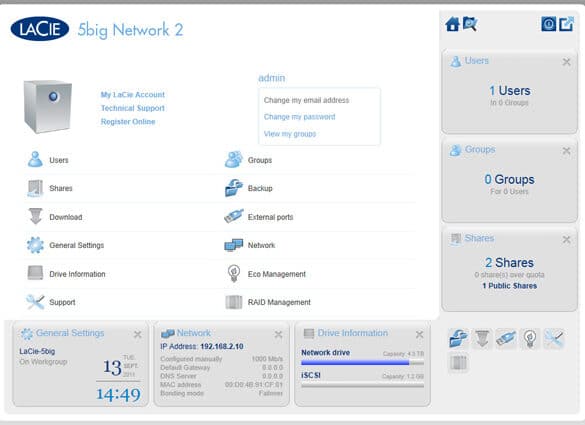Open the Groups menu label
This screenshot has height=425, width=585.
click(x=260, y=160)
